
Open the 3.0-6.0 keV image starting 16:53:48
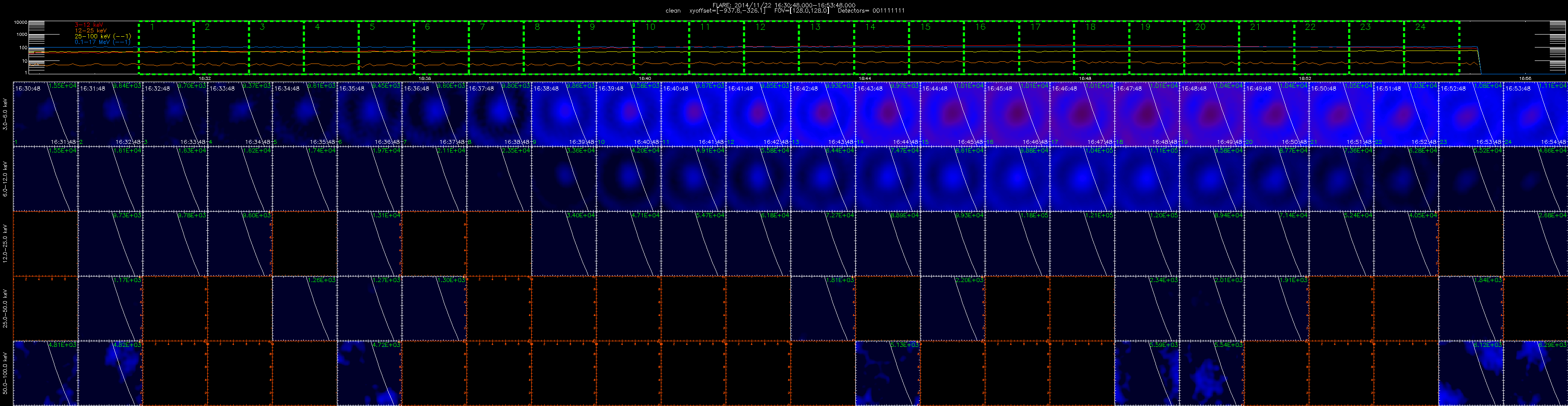click(x=1536, y=114)
